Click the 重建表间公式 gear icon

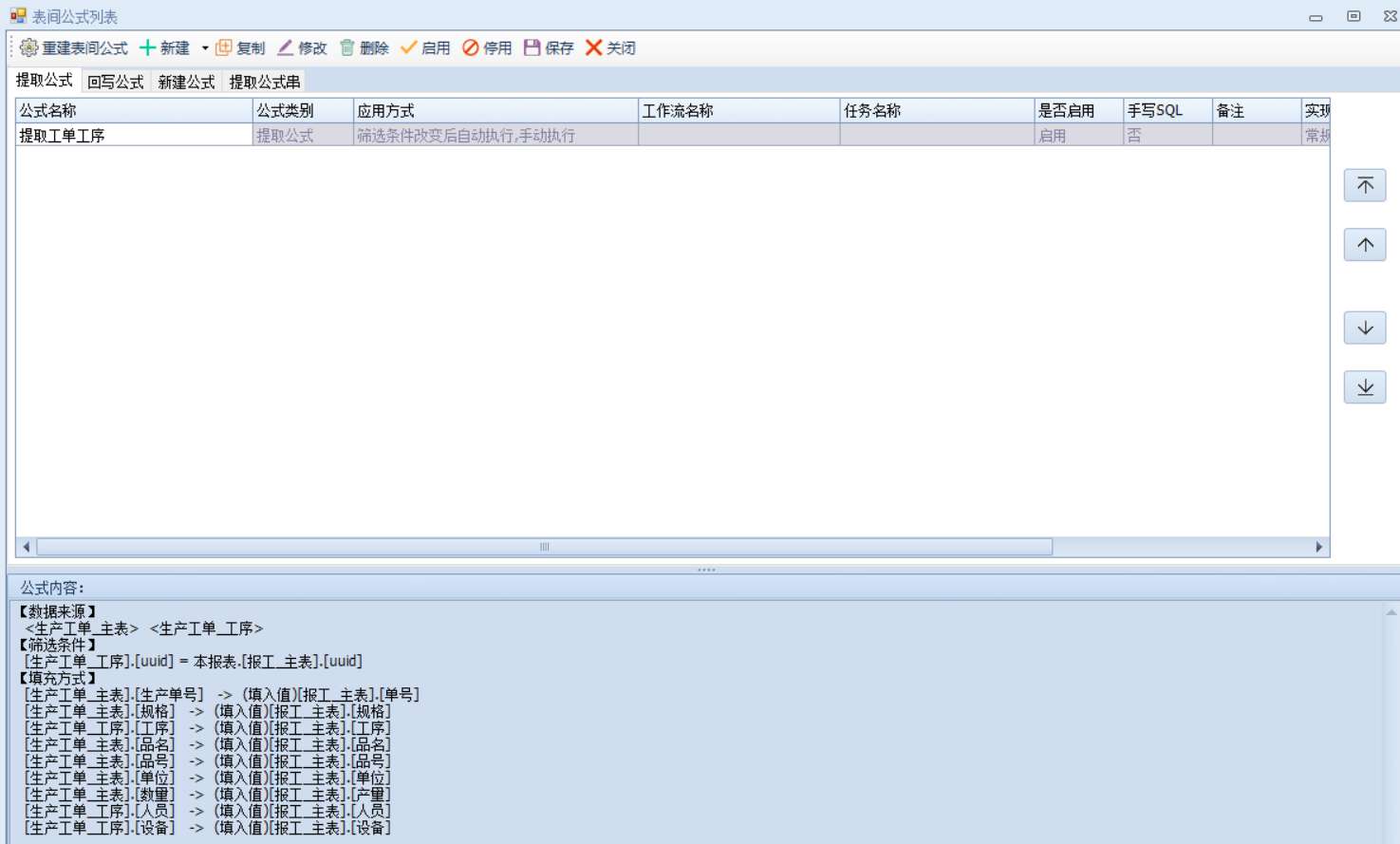tap(28, 47)
